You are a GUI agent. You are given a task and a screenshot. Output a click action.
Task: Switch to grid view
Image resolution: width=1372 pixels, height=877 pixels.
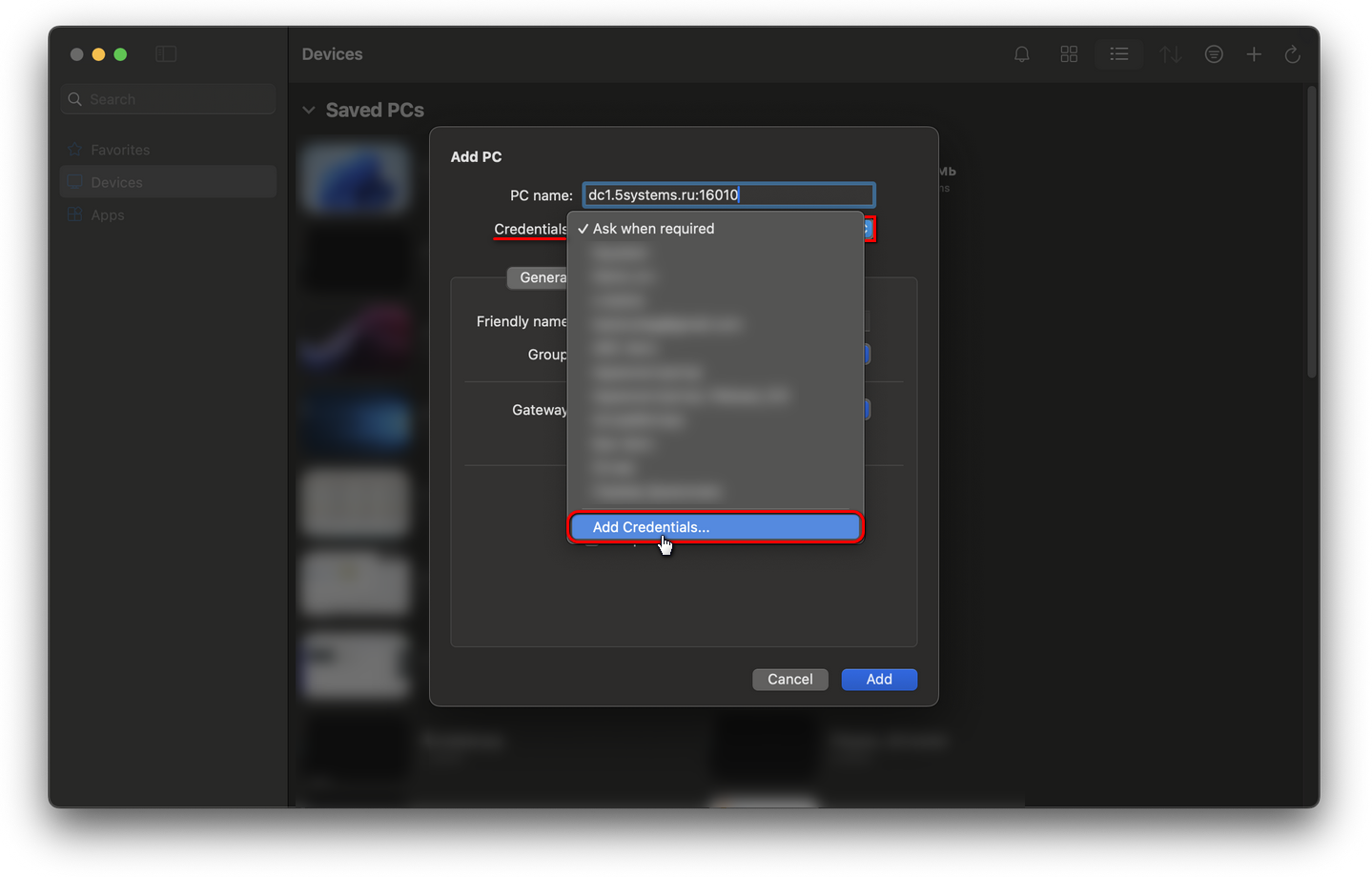(x=1069, y=54)
